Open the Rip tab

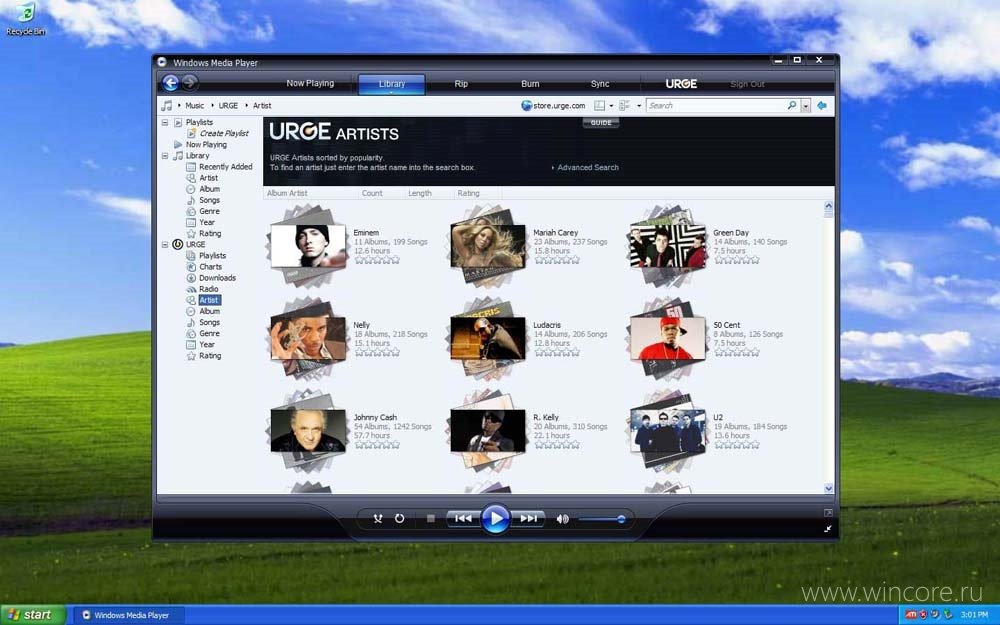tap(461, 84)
